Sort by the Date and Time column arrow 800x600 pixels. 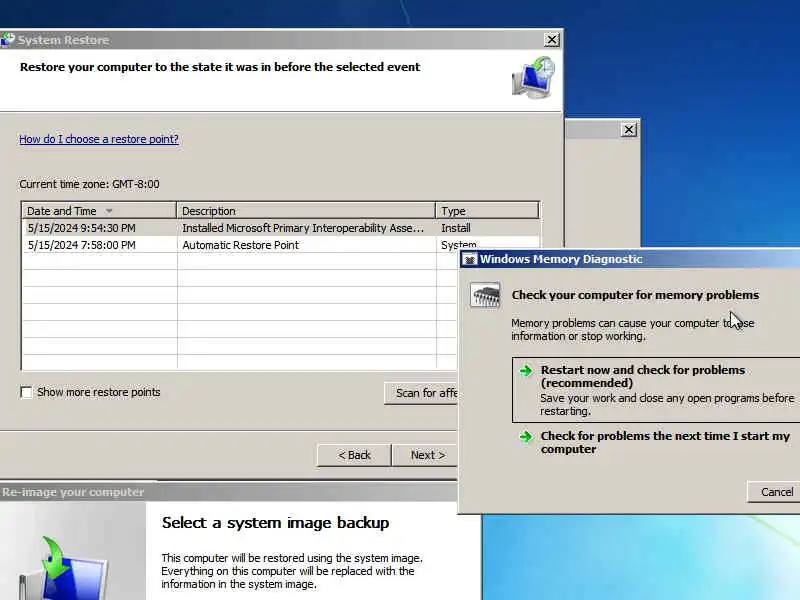click(109, 211)
